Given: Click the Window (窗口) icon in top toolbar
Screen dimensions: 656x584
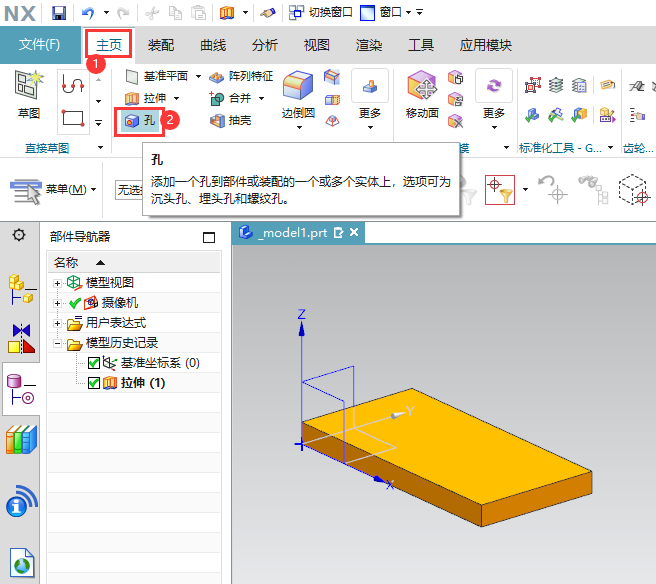Looking at the screenshot, I should click(367, 13).
